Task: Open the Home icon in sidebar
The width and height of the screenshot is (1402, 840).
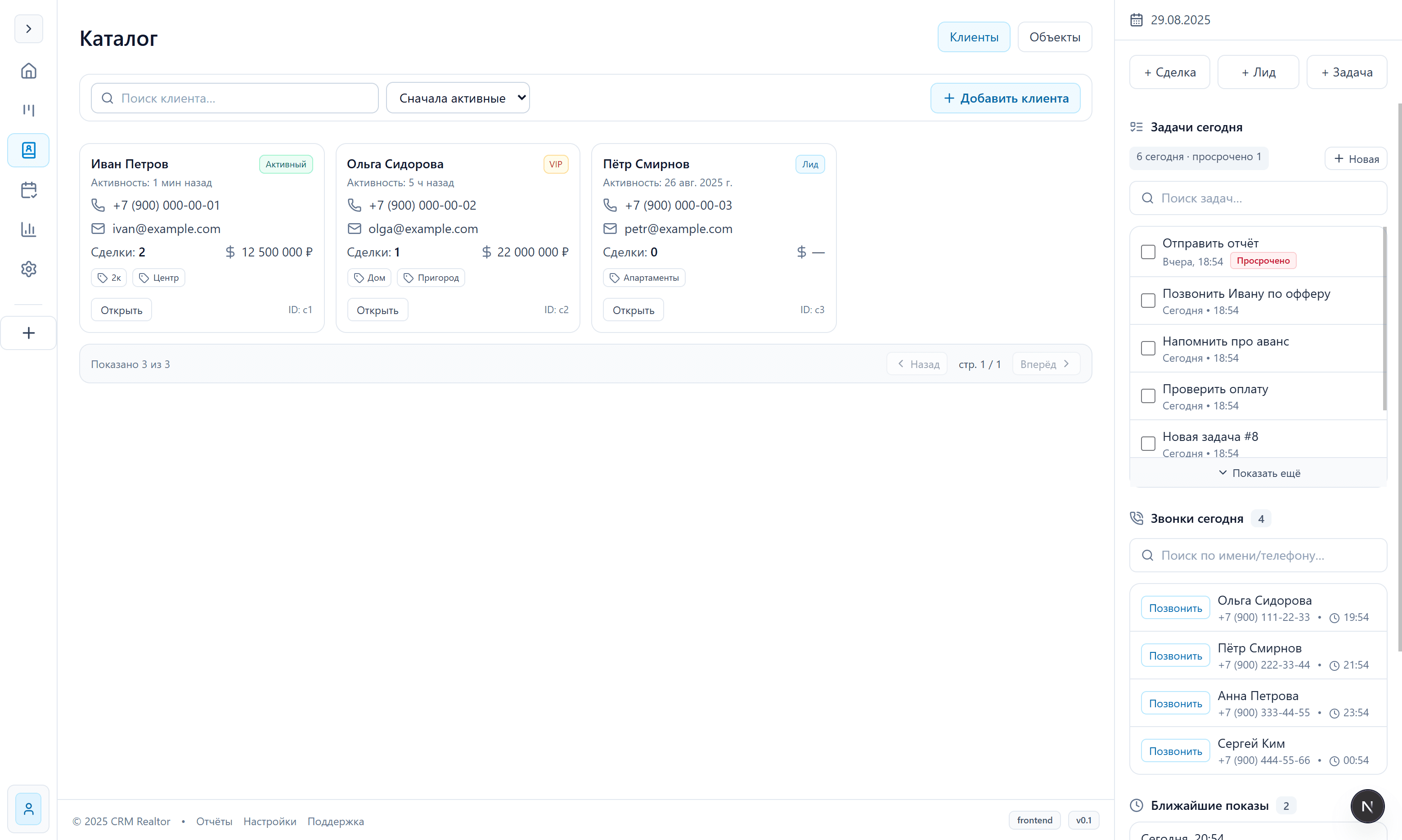Action: (28, 71)
